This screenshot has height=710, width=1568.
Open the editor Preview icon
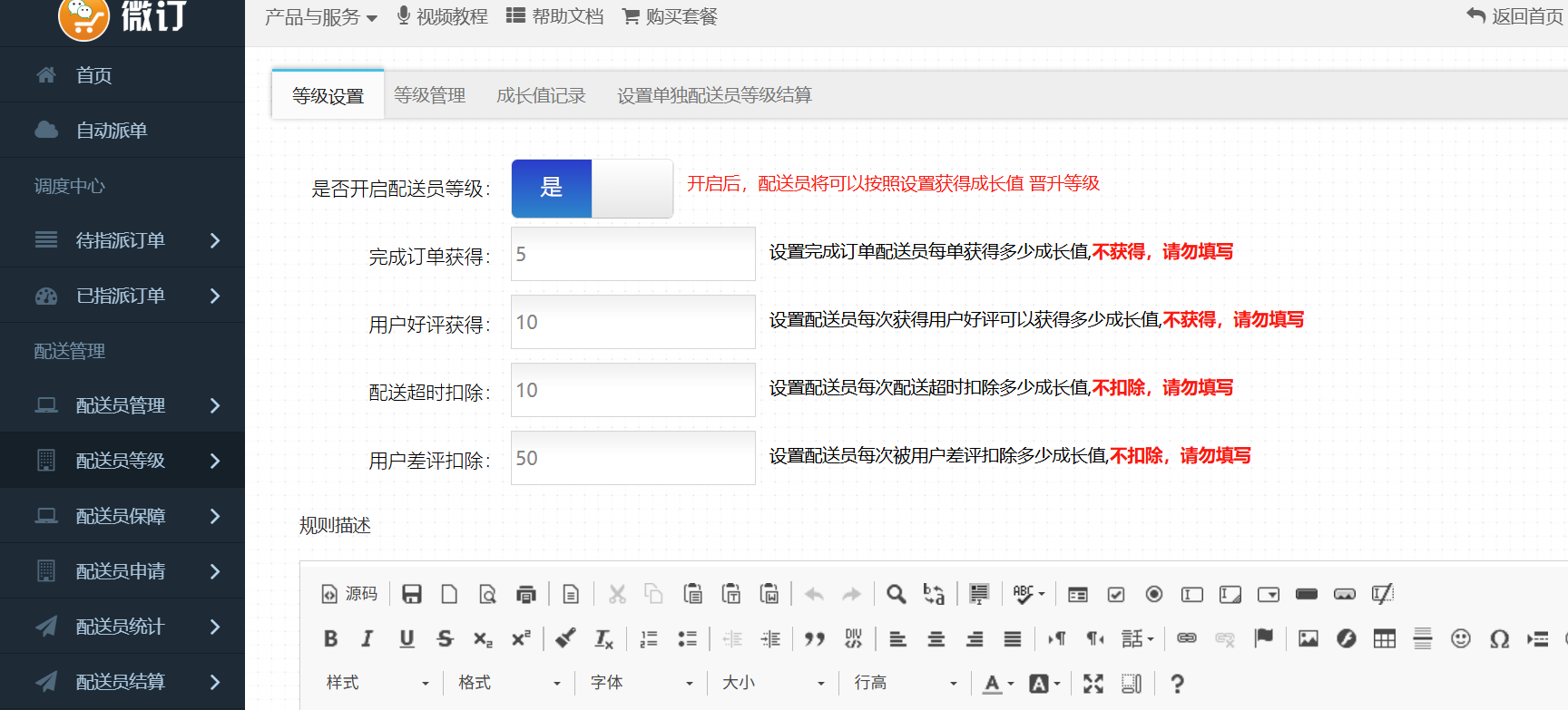pyautogui.click(x=487, y=594)
